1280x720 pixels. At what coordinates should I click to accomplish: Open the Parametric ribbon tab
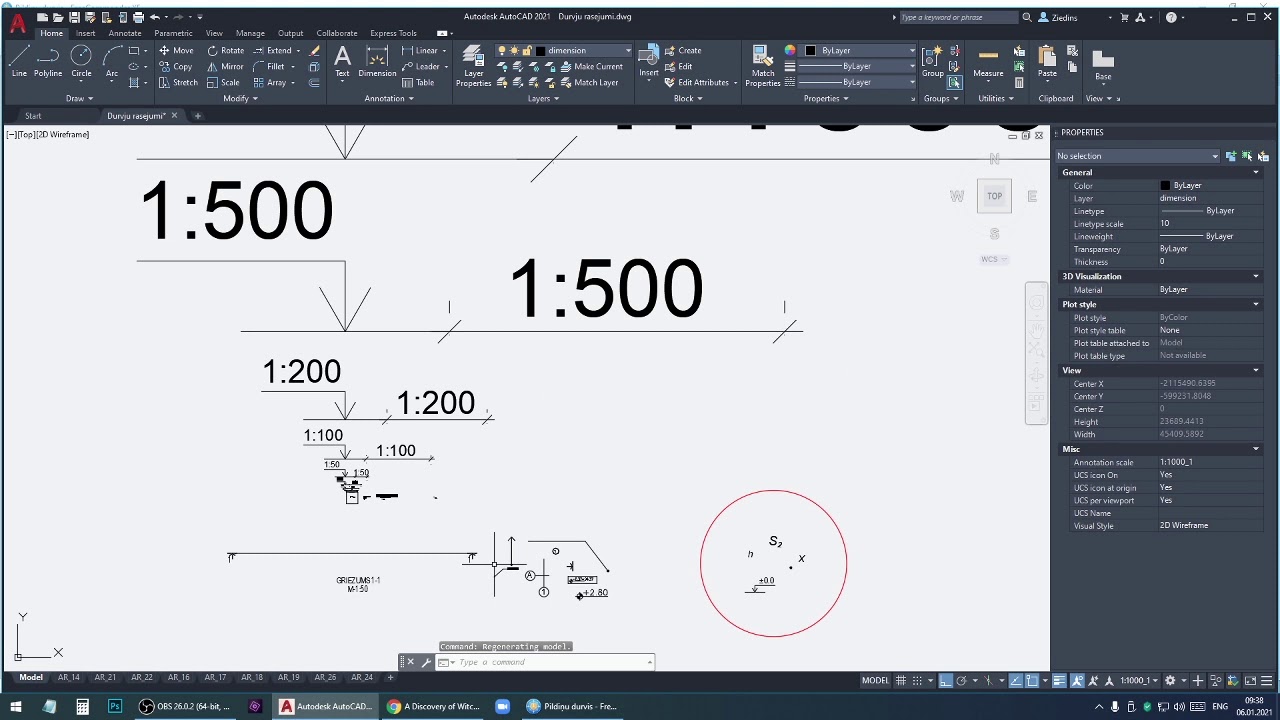(x=173, y=33)
